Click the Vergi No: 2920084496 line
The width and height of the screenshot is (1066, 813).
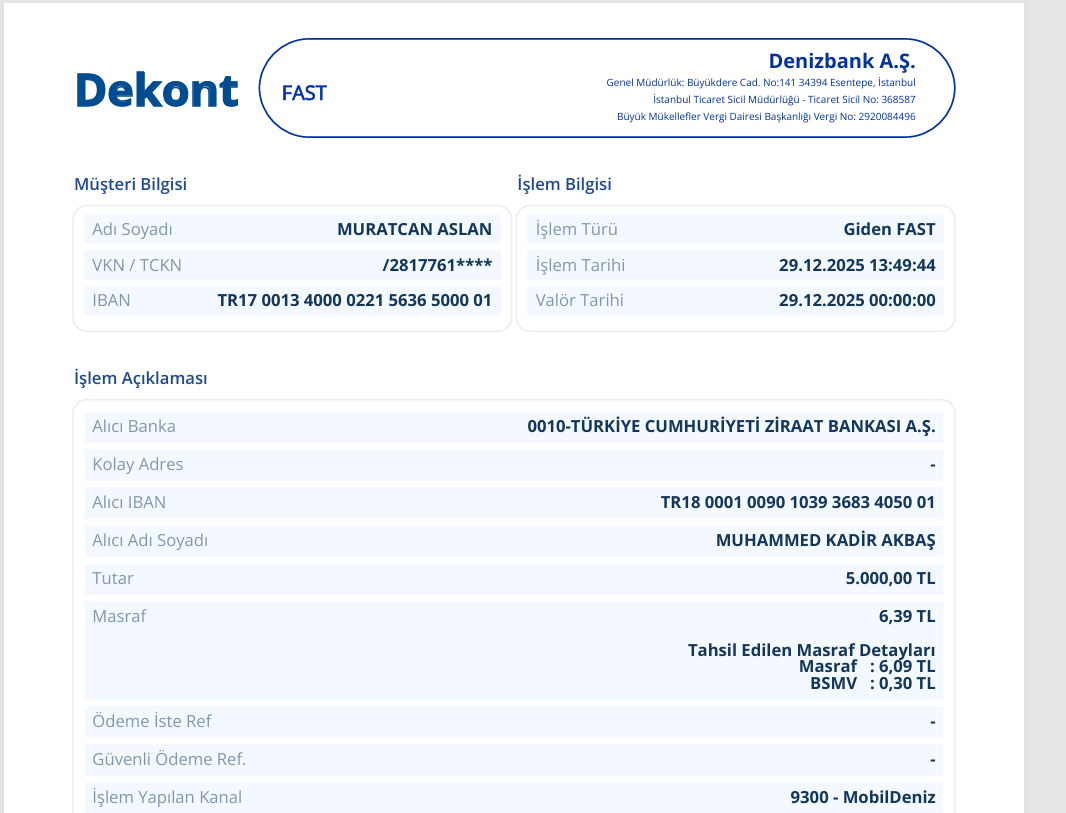click(x=766, y=116)
